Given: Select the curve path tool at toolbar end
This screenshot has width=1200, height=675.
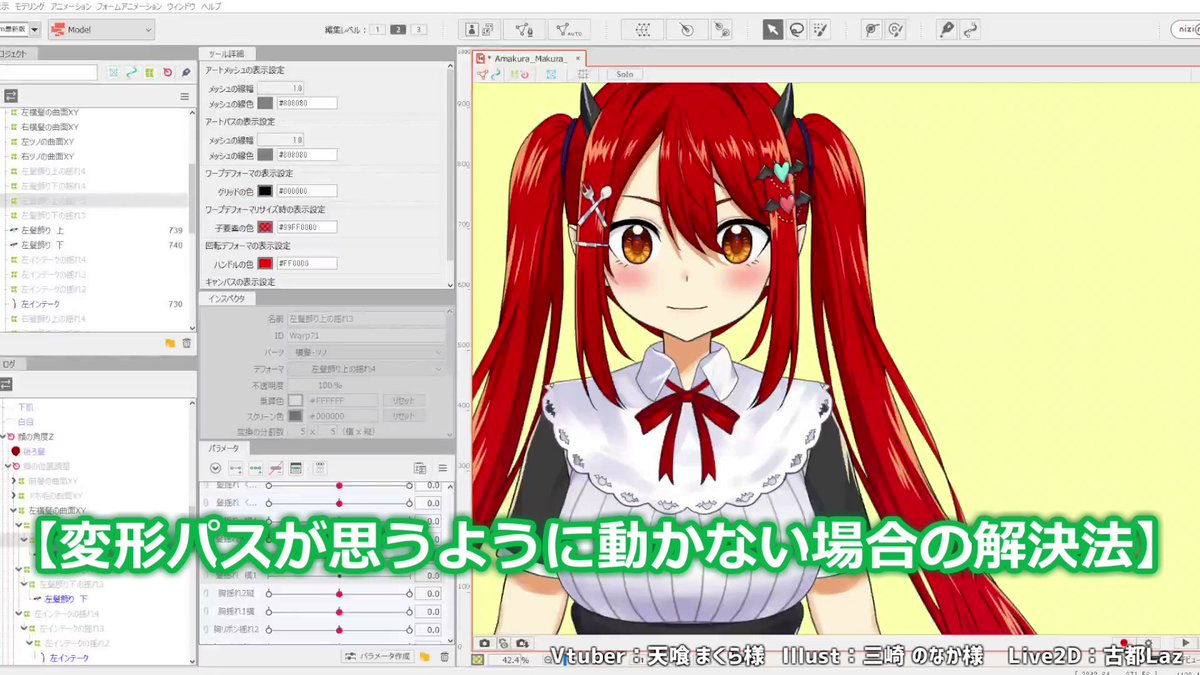Looking at the screenshot, I should click(970, 30).
